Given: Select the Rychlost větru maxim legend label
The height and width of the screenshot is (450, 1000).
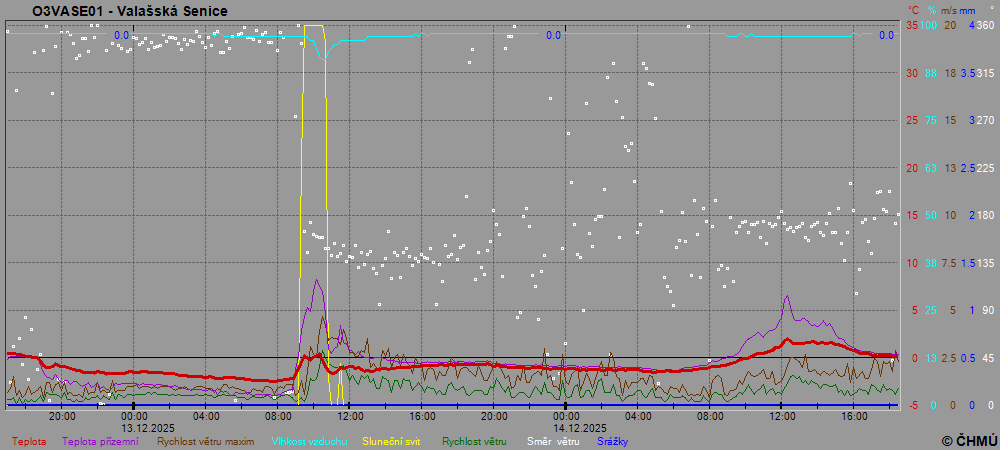Looking at the screenshot, I should [x=206, y=440].
